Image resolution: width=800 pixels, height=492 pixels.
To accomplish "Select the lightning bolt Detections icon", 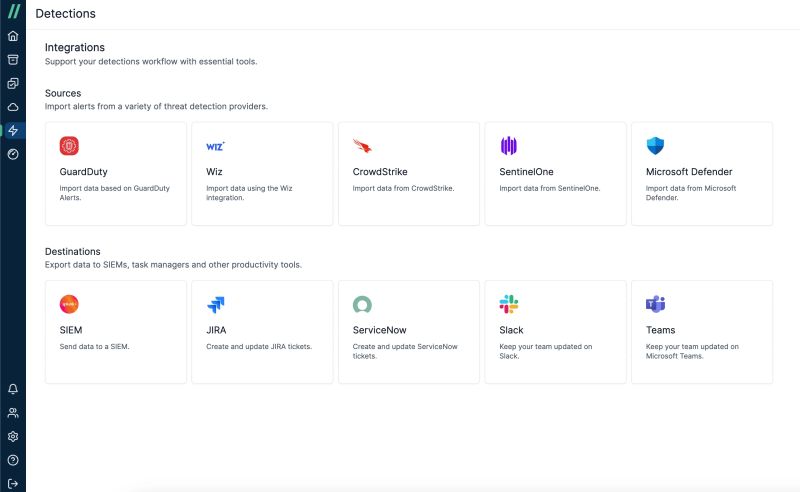I will click(13, 131).
